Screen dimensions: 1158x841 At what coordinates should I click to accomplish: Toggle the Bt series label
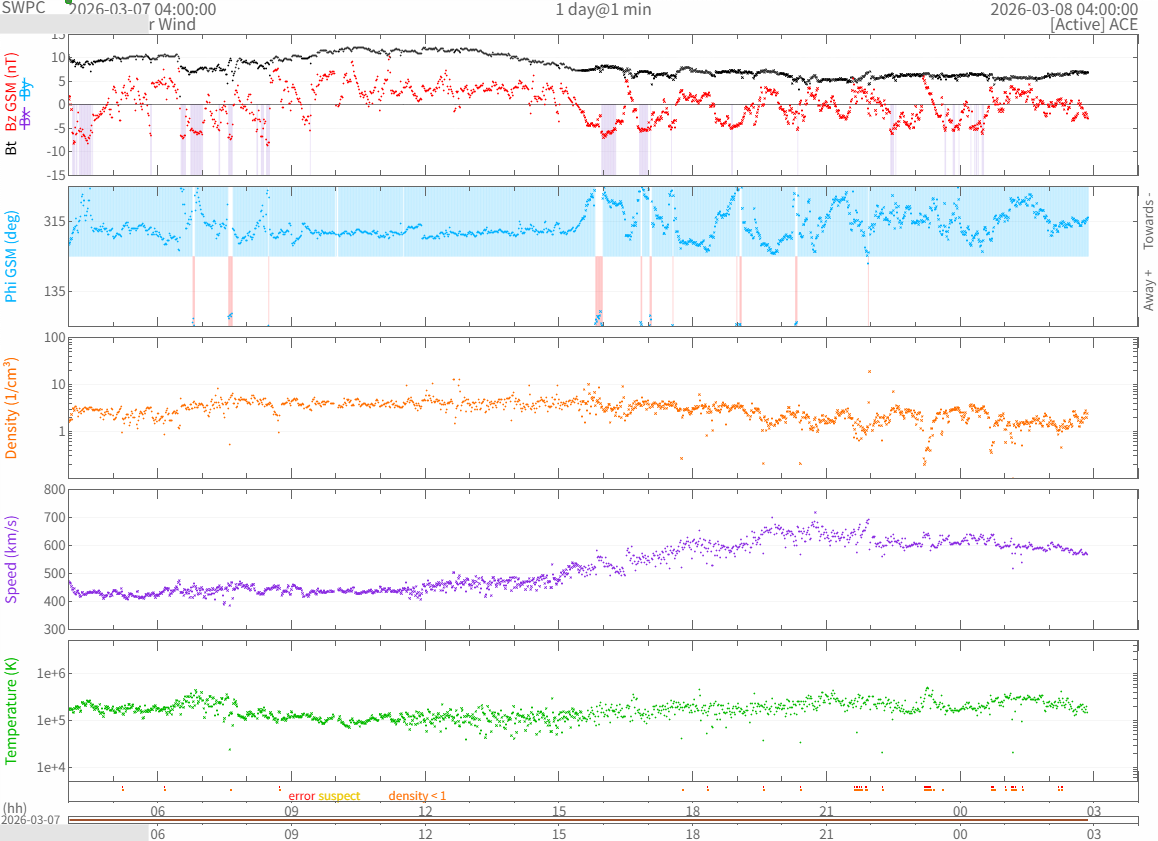coord(12,147)
